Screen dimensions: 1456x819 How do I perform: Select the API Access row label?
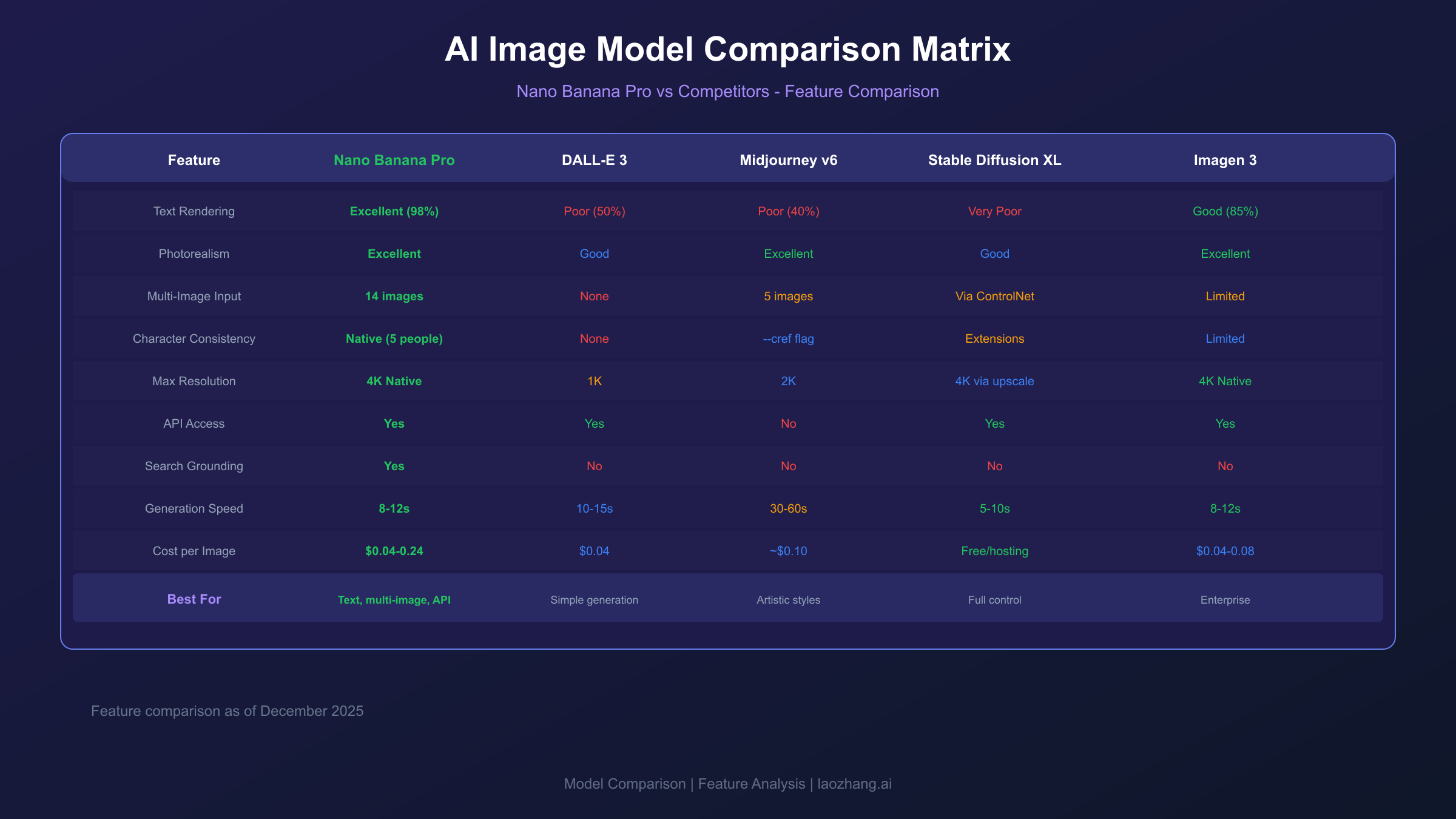[x=194, y=423]
